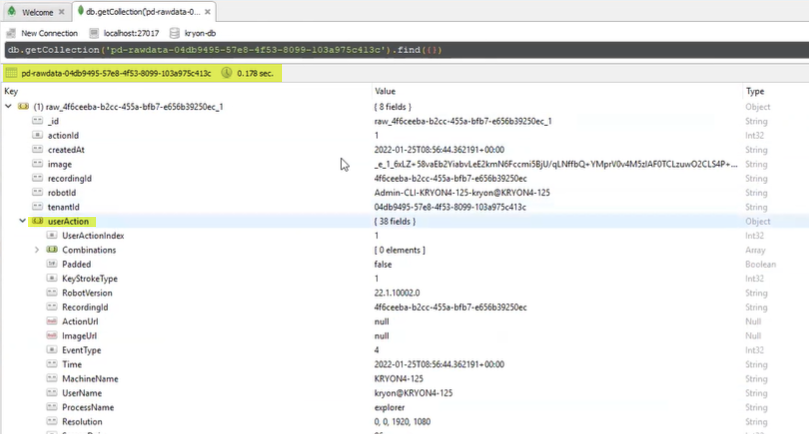Click the Combinations array field icon
The height and width of the screenshot is (434, 809).
[52, 250]
